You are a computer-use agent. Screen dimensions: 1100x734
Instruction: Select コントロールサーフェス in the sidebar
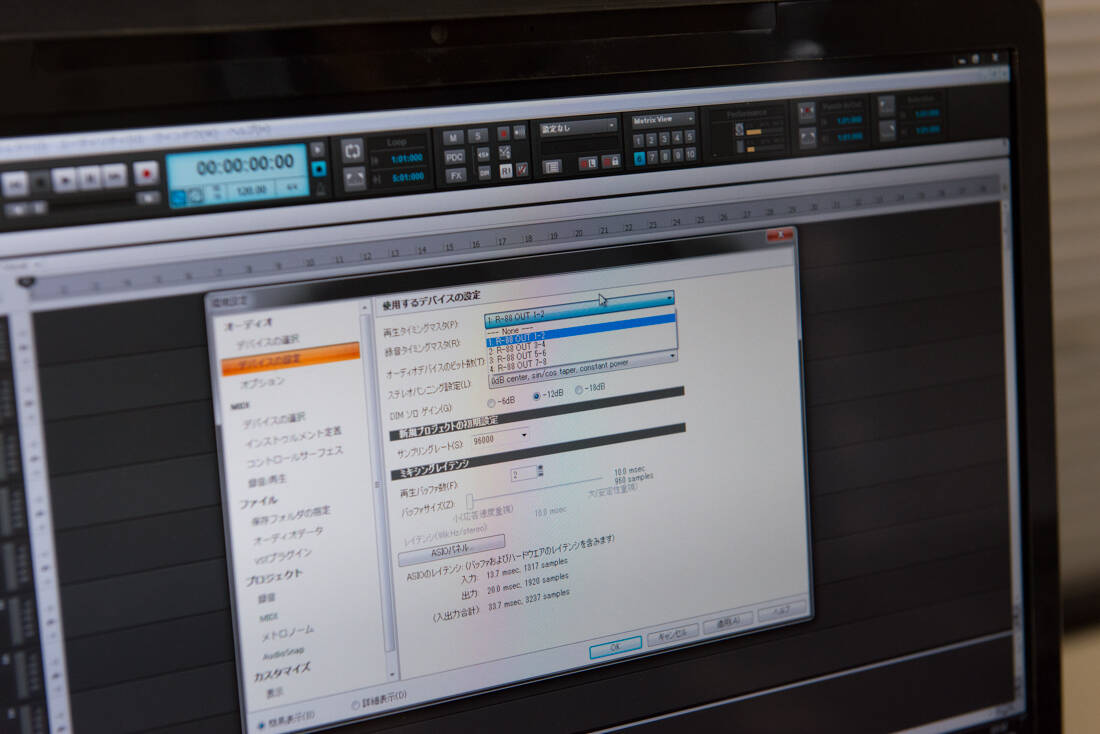(x=295, y=457)
